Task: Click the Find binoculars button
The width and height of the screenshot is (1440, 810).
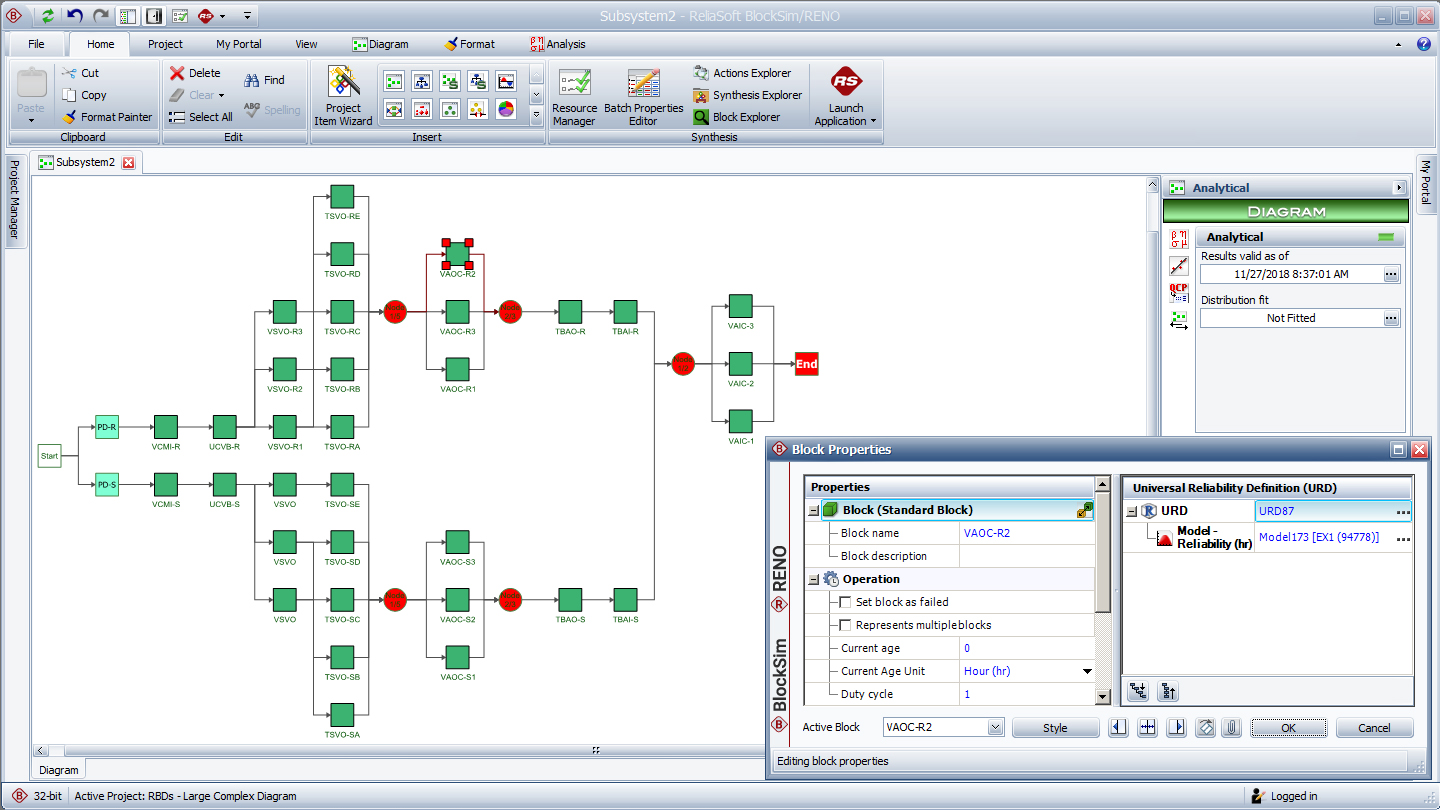Action: click(265, 80)
